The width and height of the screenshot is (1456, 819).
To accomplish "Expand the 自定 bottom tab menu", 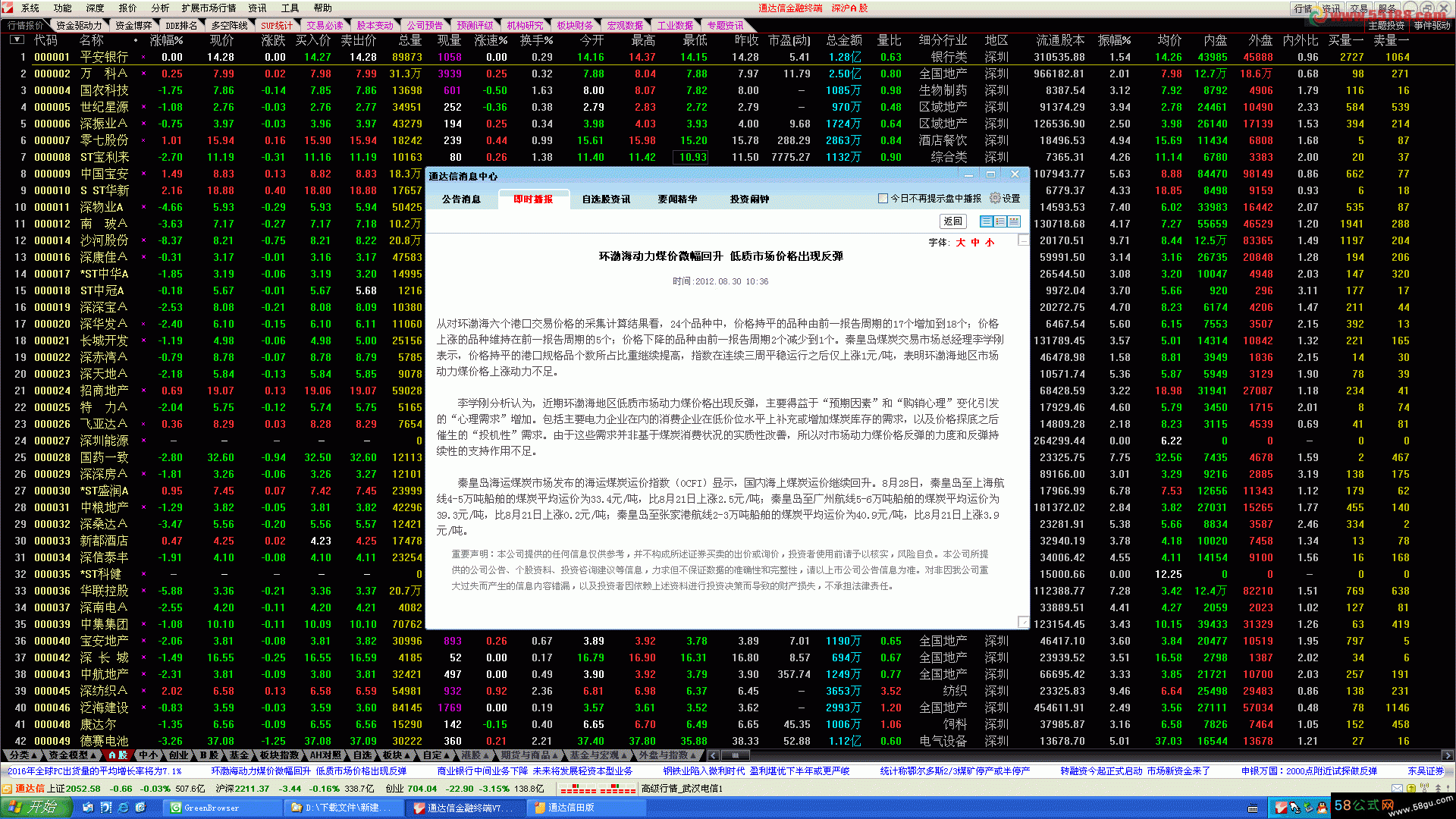I will pyautogui.click(x=436, y=755).
